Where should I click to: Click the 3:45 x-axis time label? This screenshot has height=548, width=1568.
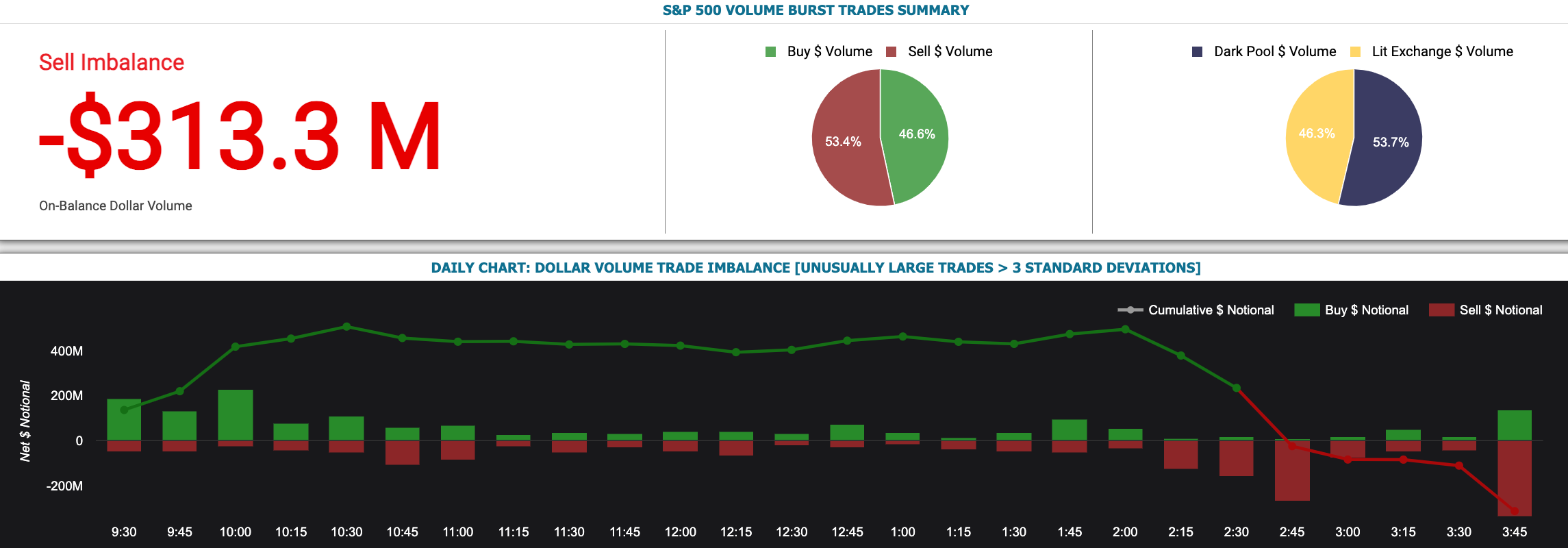(1515, 532)
